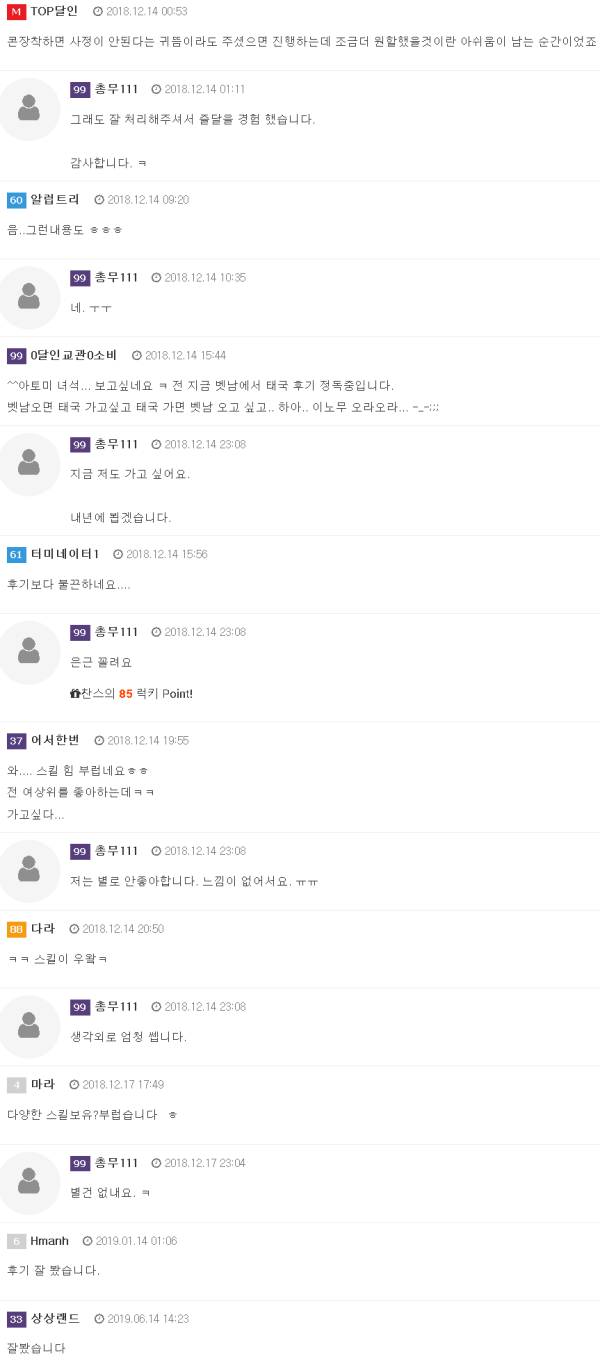The image size is (600, 1361).
Task: Open 상상랜드's username link
Action: click(x=55, y=1319)
